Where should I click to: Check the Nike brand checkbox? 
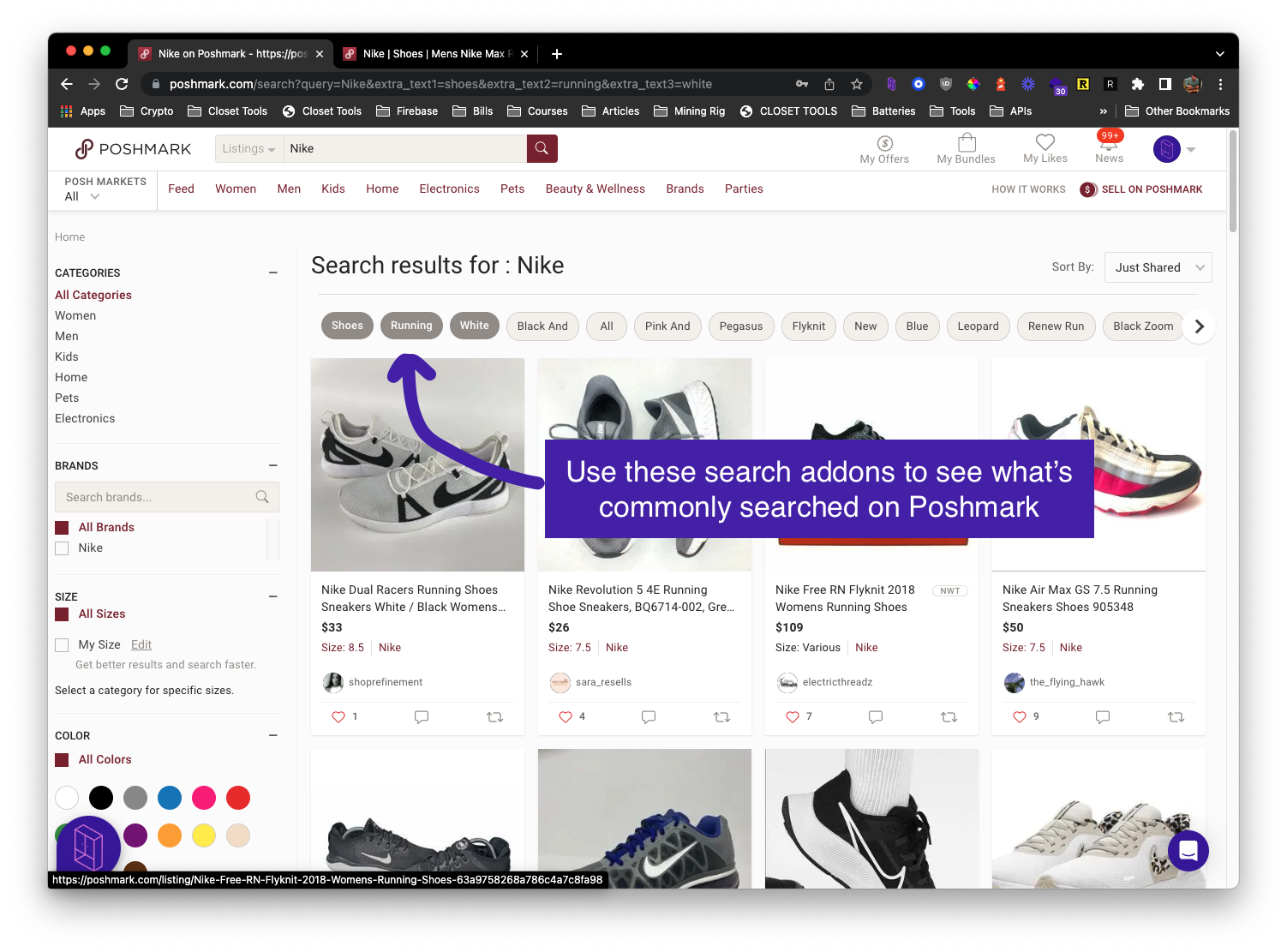click(x=62, y=548)
